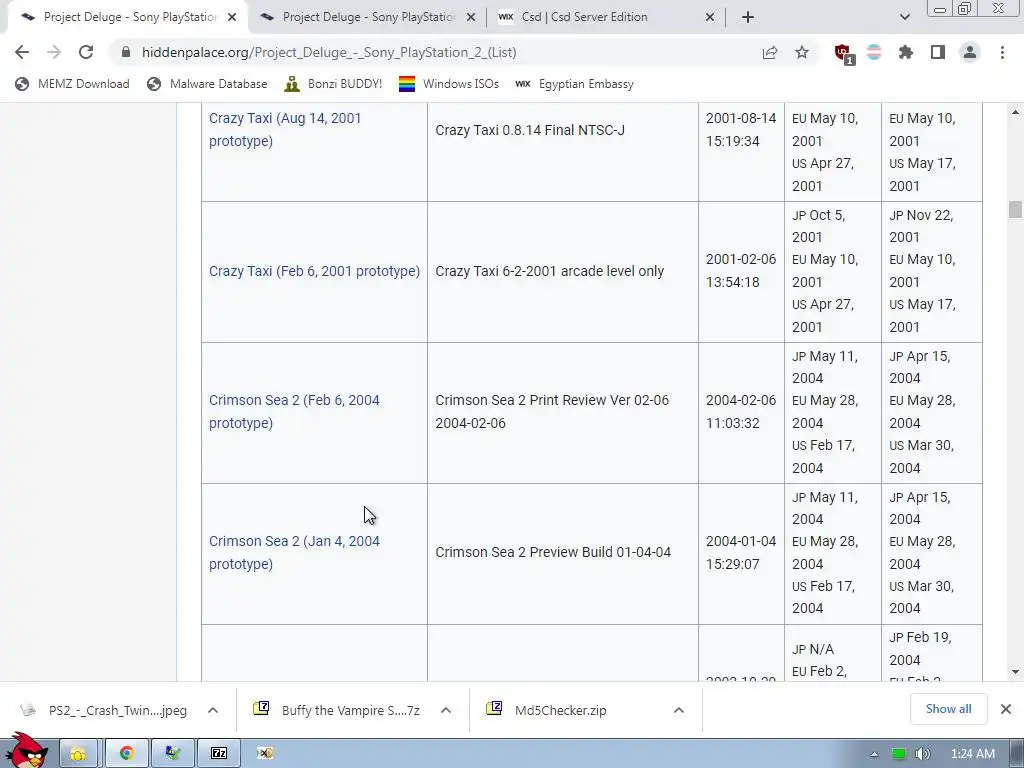The width and height of the screenshot is (1024, 768).
Task: Close the second Project Deluge tab
Action: [x=471, y=18]
